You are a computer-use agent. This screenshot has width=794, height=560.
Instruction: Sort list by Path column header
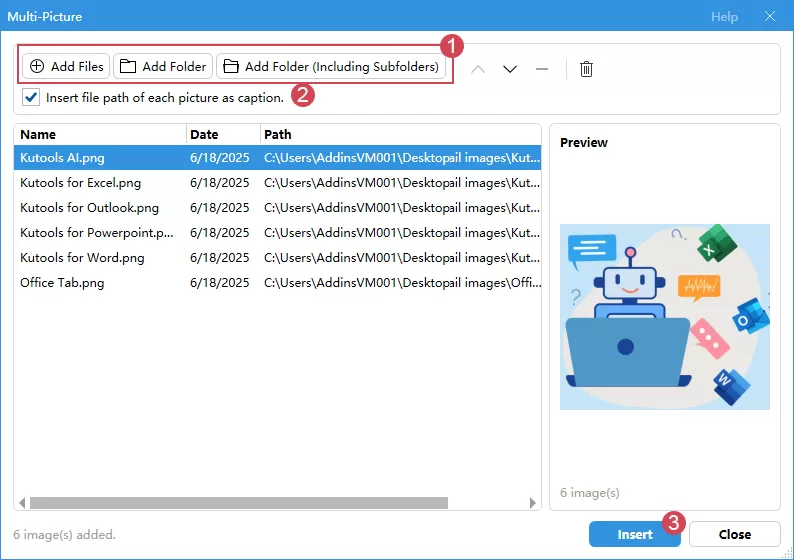click(x=401, y=135)
